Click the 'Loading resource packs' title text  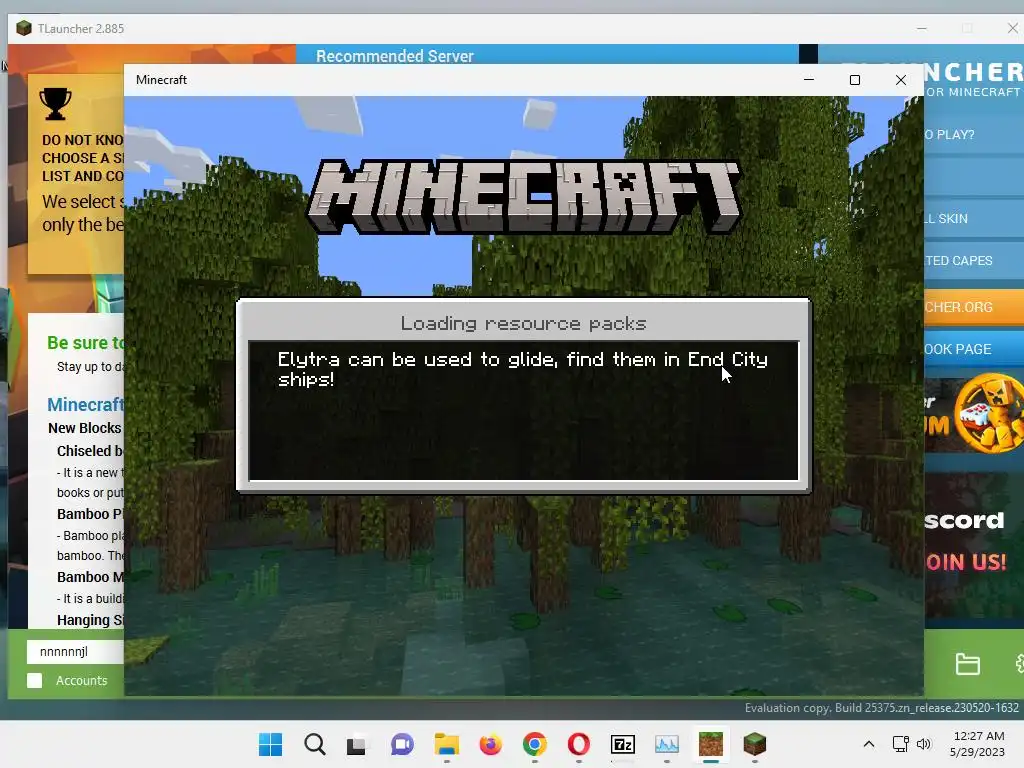(x=523, y=323)
